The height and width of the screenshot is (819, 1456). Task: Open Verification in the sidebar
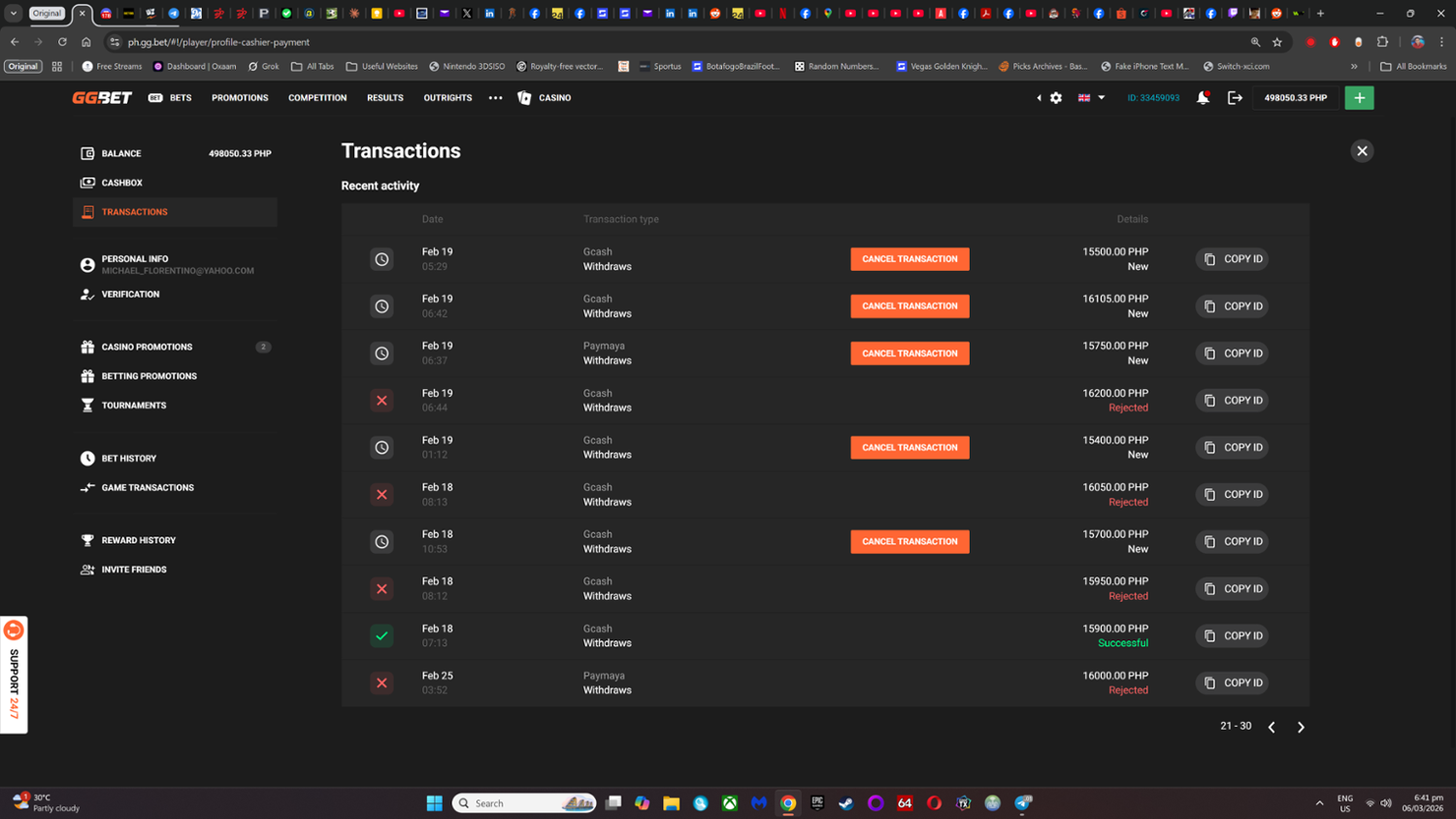pyautogui.click(x=130, y=294)
